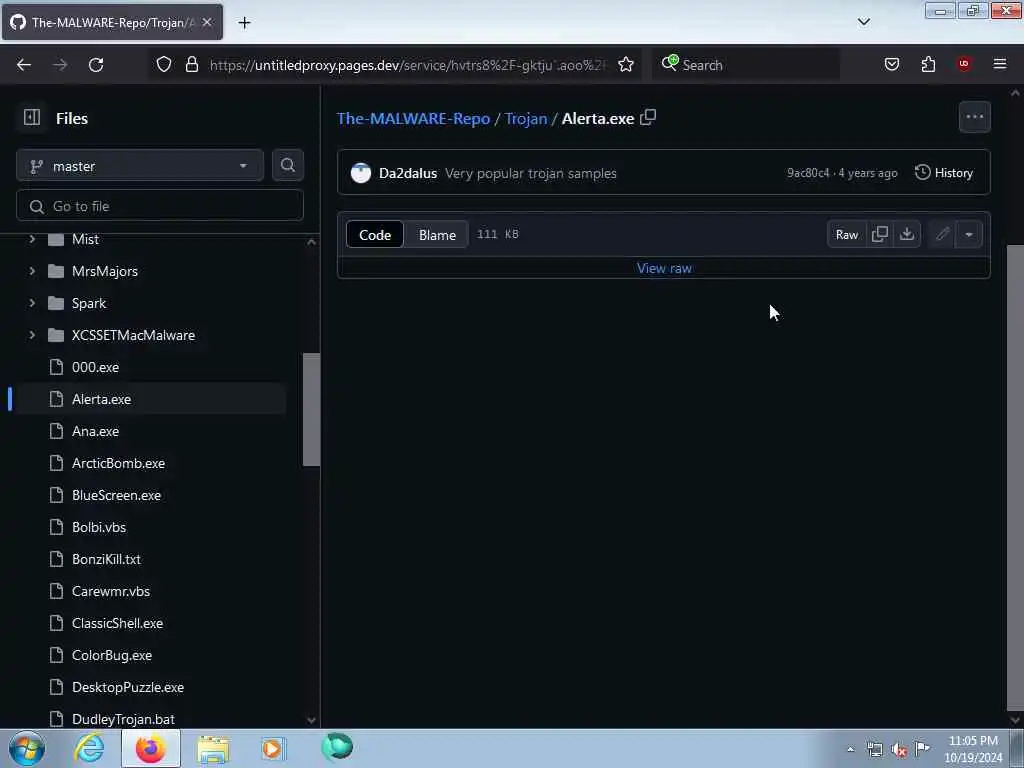Click the browser Search box
This screenshot has height=768, width=1024.
(x=746, y=65)
